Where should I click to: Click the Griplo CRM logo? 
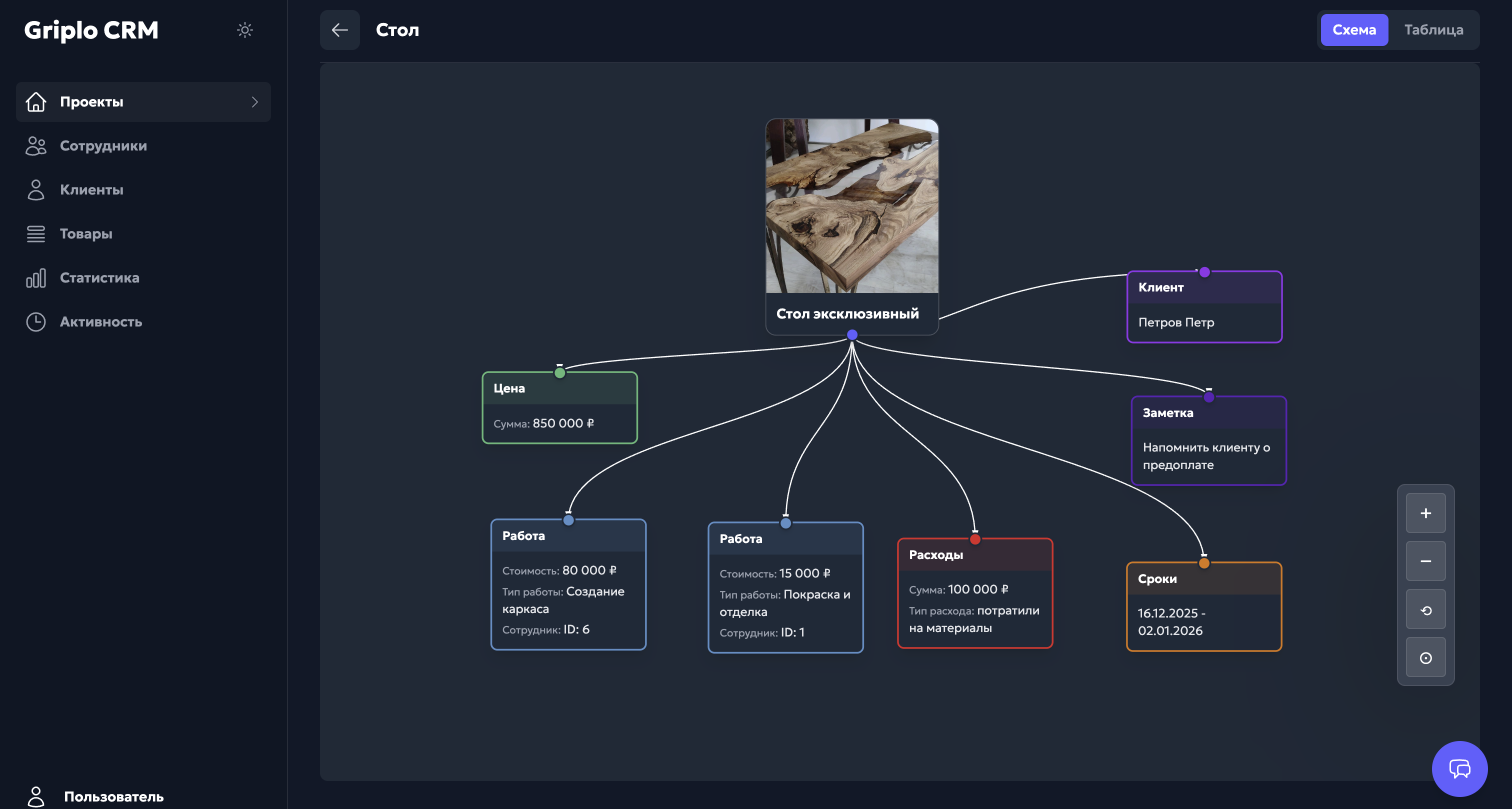pyautogui.click(x=90, y=29)
